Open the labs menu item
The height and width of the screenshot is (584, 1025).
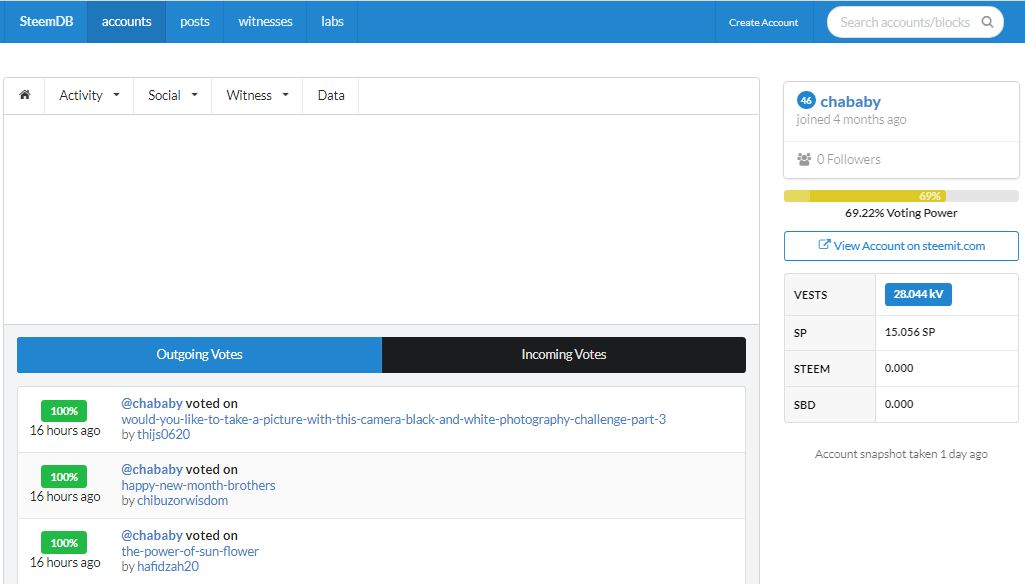click(332, 22)
